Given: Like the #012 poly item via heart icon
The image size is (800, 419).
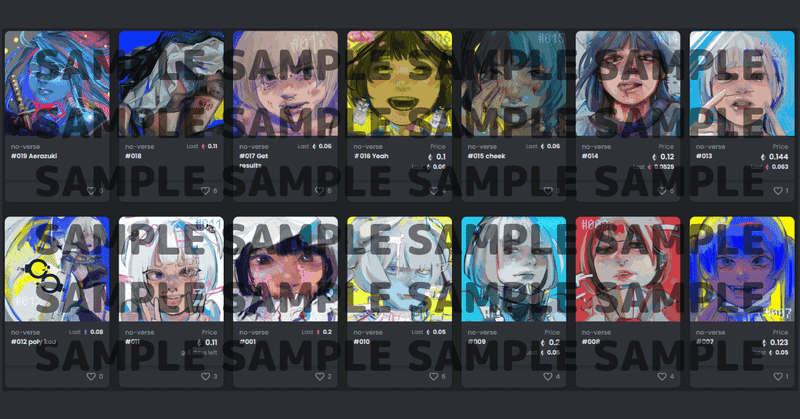Looking at the screenshot, I should click(91, 376).
